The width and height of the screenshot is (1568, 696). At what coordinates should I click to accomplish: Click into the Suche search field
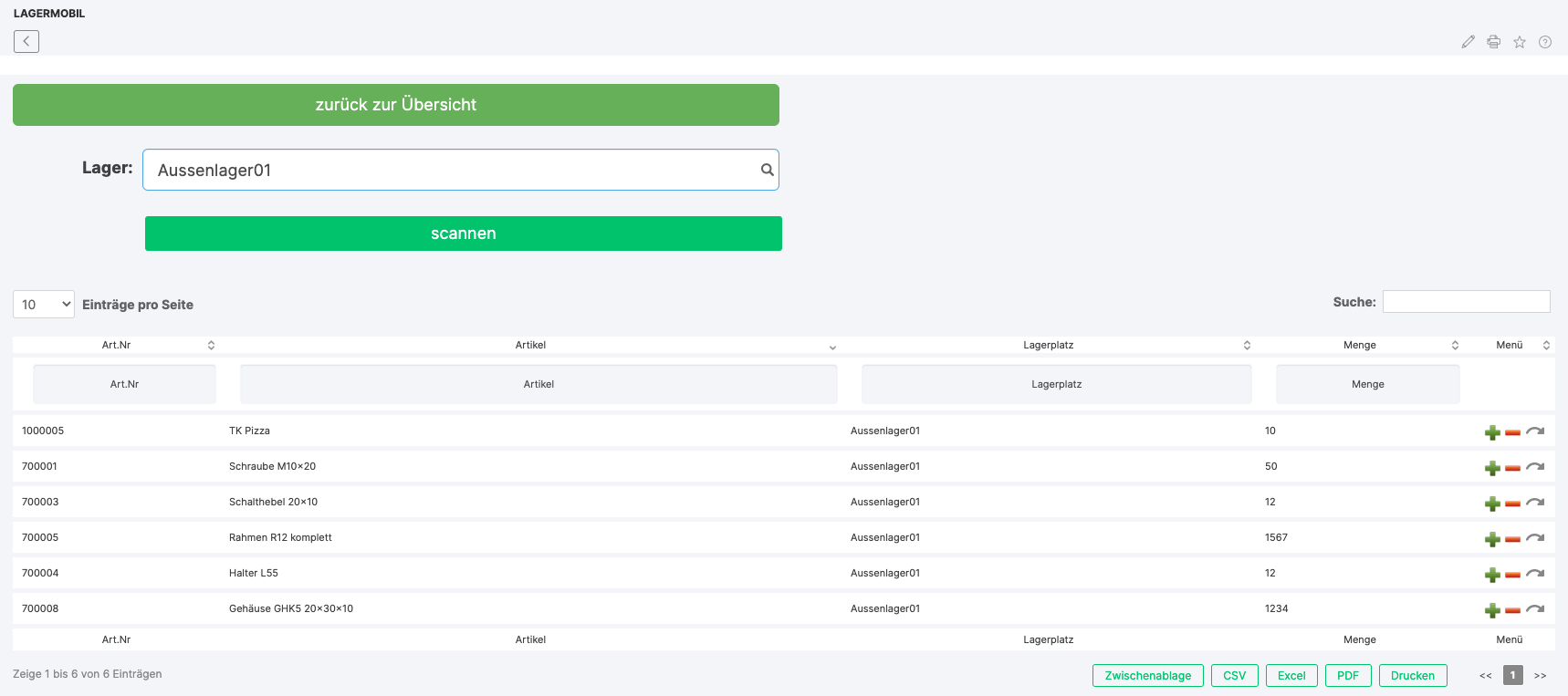click(x=1466, y=302)
